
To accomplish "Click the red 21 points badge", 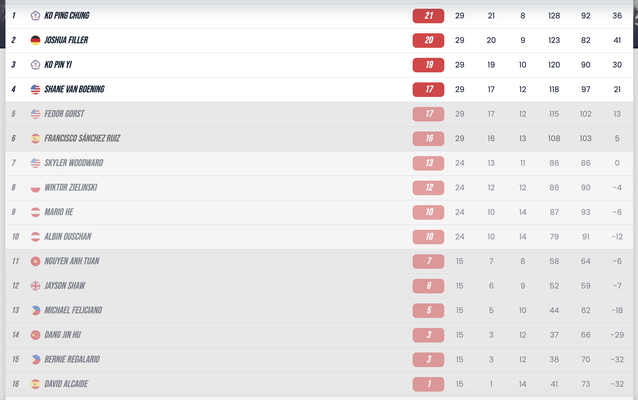I will tap(428, 16).
